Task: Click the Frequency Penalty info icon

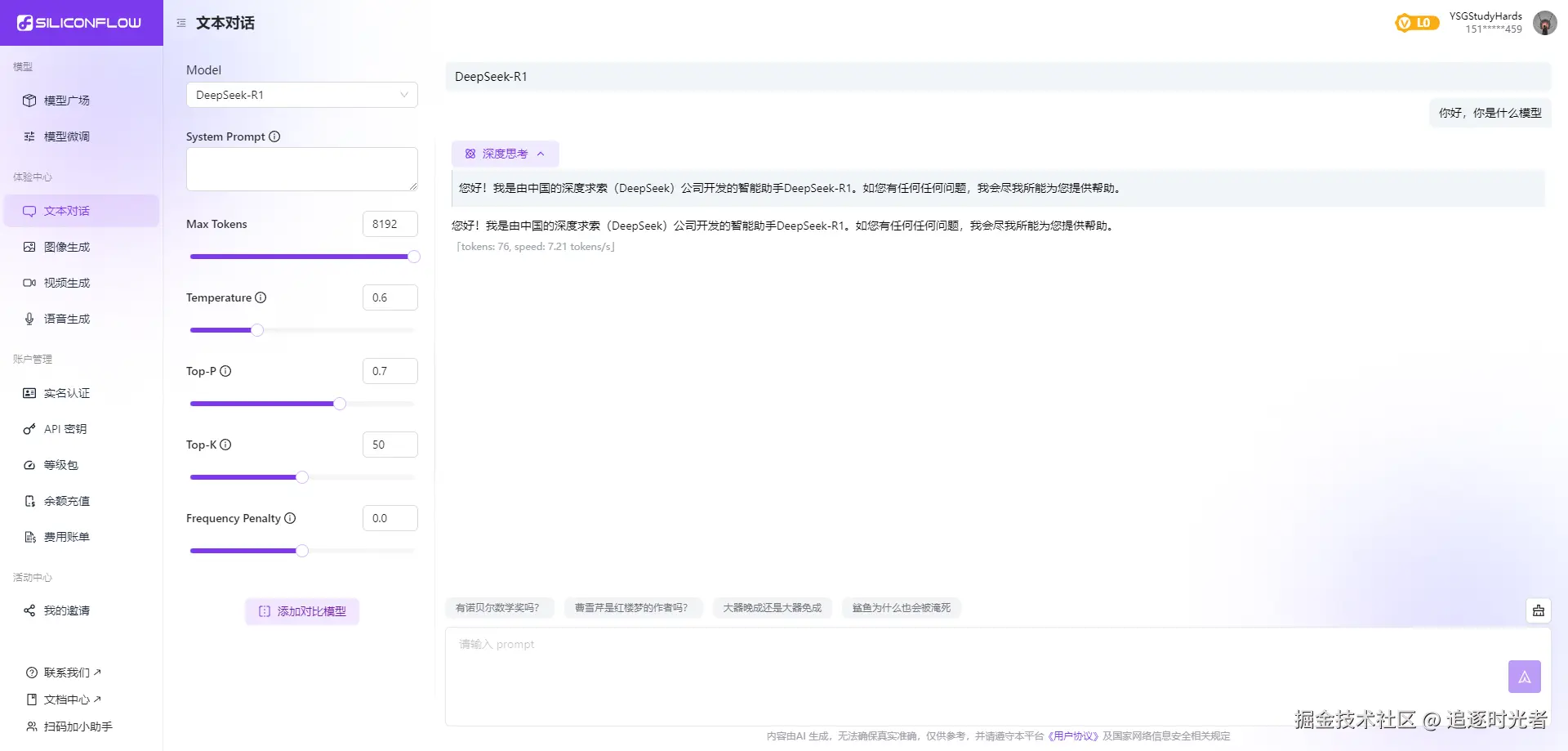Action: click(x=290, y=518)
